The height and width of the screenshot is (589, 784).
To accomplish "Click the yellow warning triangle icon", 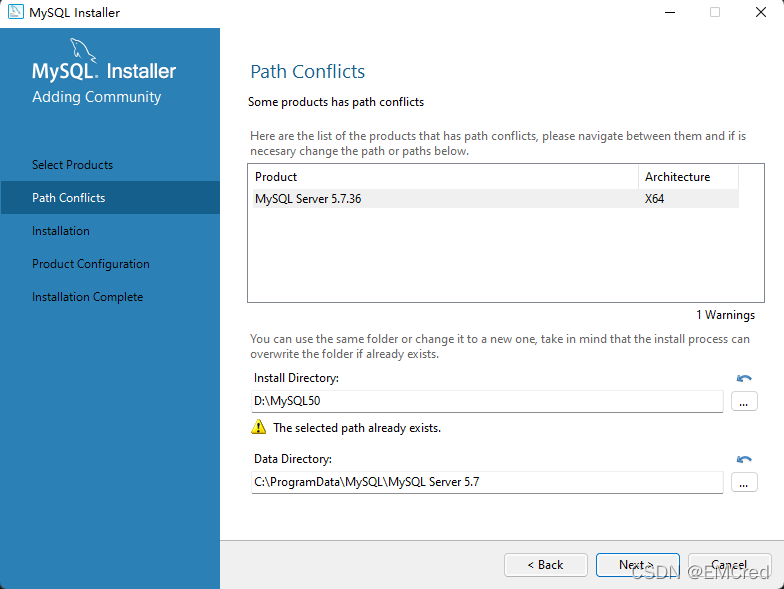I will tap(258, 427).
